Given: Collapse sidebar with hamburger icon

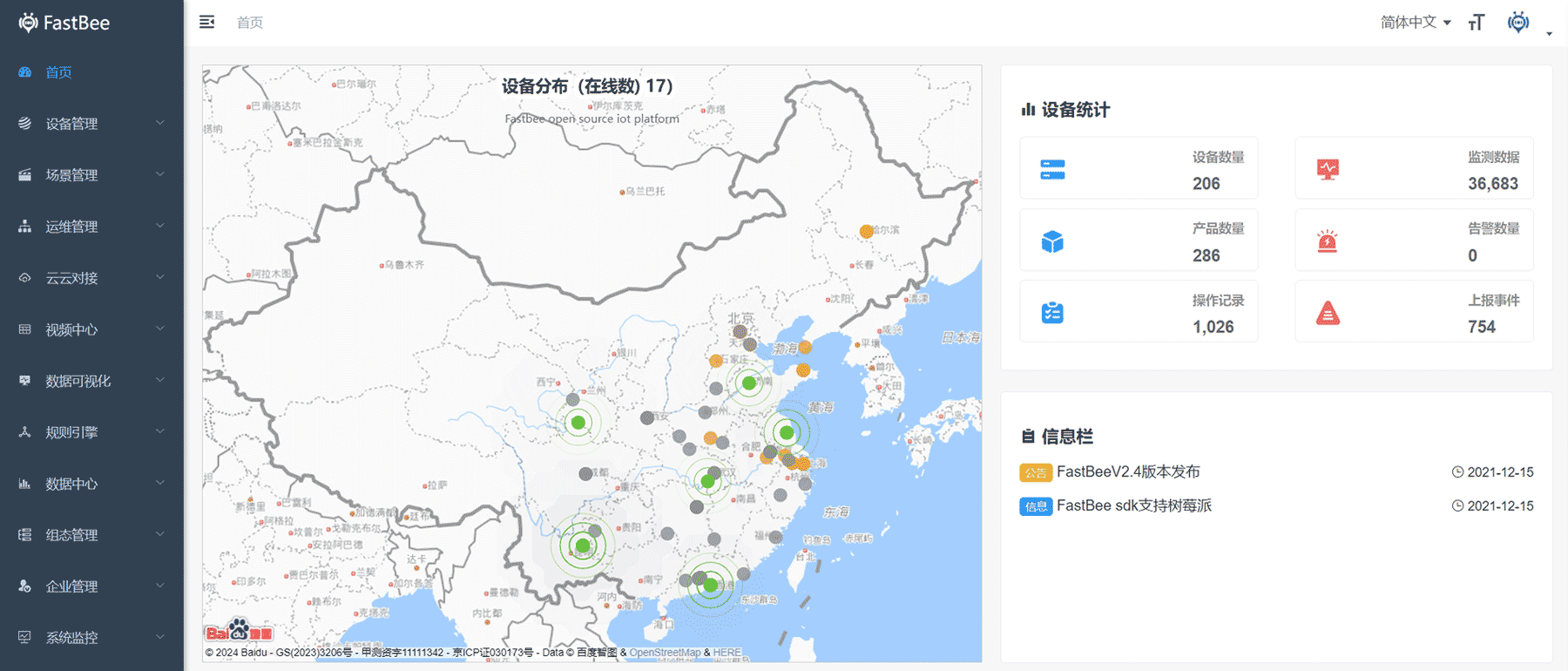Looking at the screenshot, I should 206,22.
